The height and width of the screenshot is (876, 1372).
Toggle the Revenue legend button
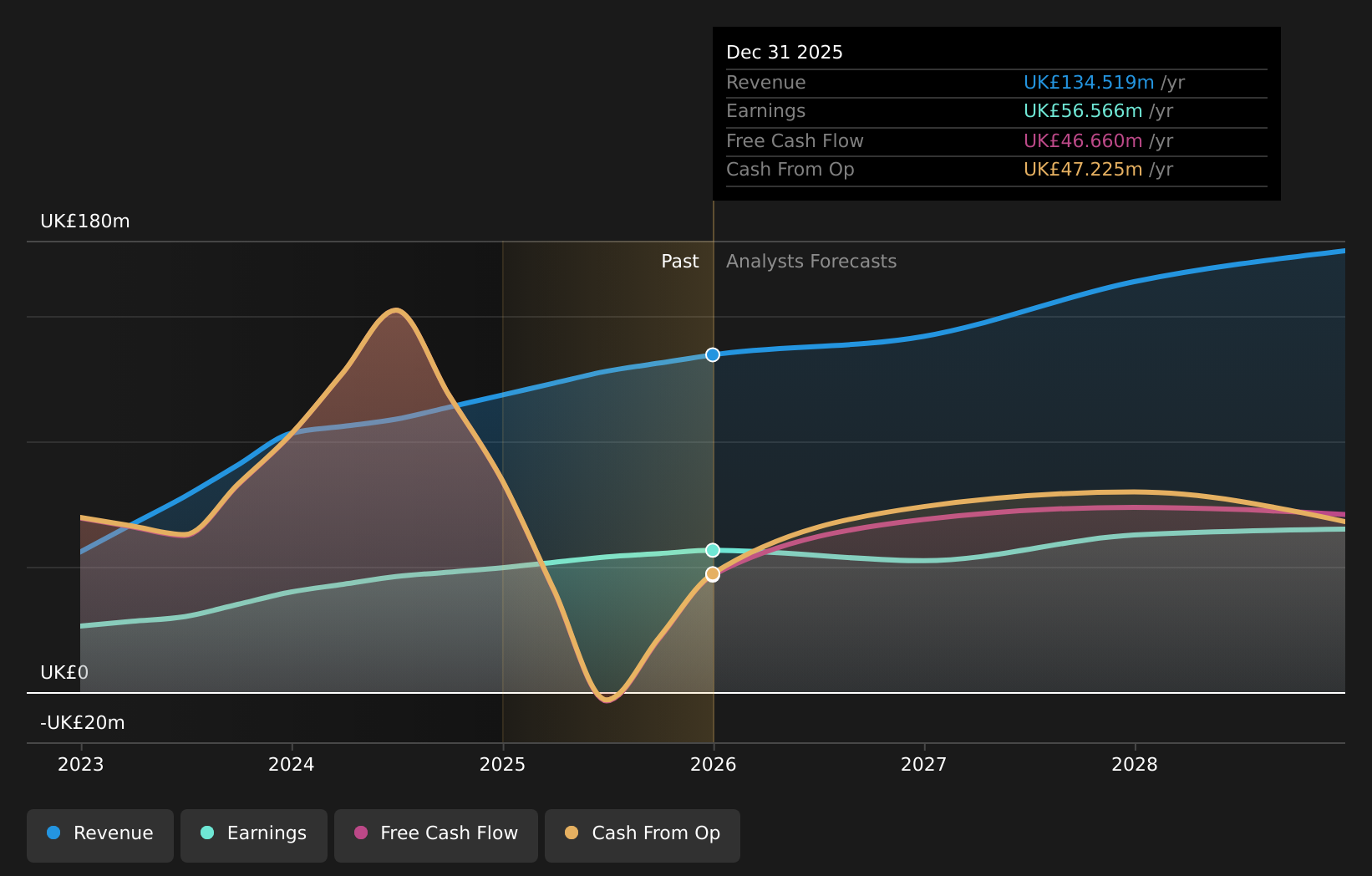coord(100,835)
